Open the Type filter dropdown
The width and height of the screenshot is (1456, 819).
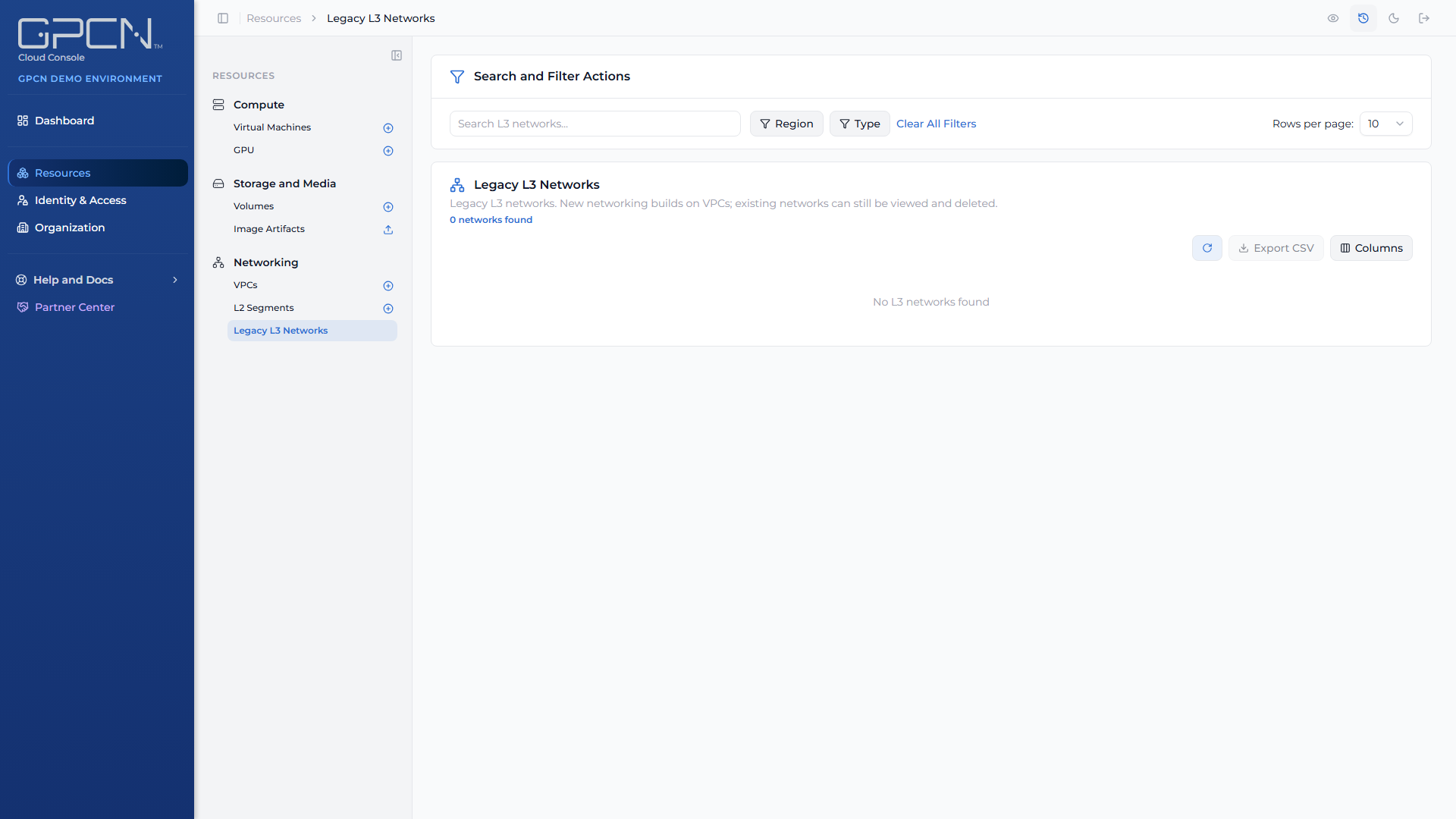(x=859, y=124)
